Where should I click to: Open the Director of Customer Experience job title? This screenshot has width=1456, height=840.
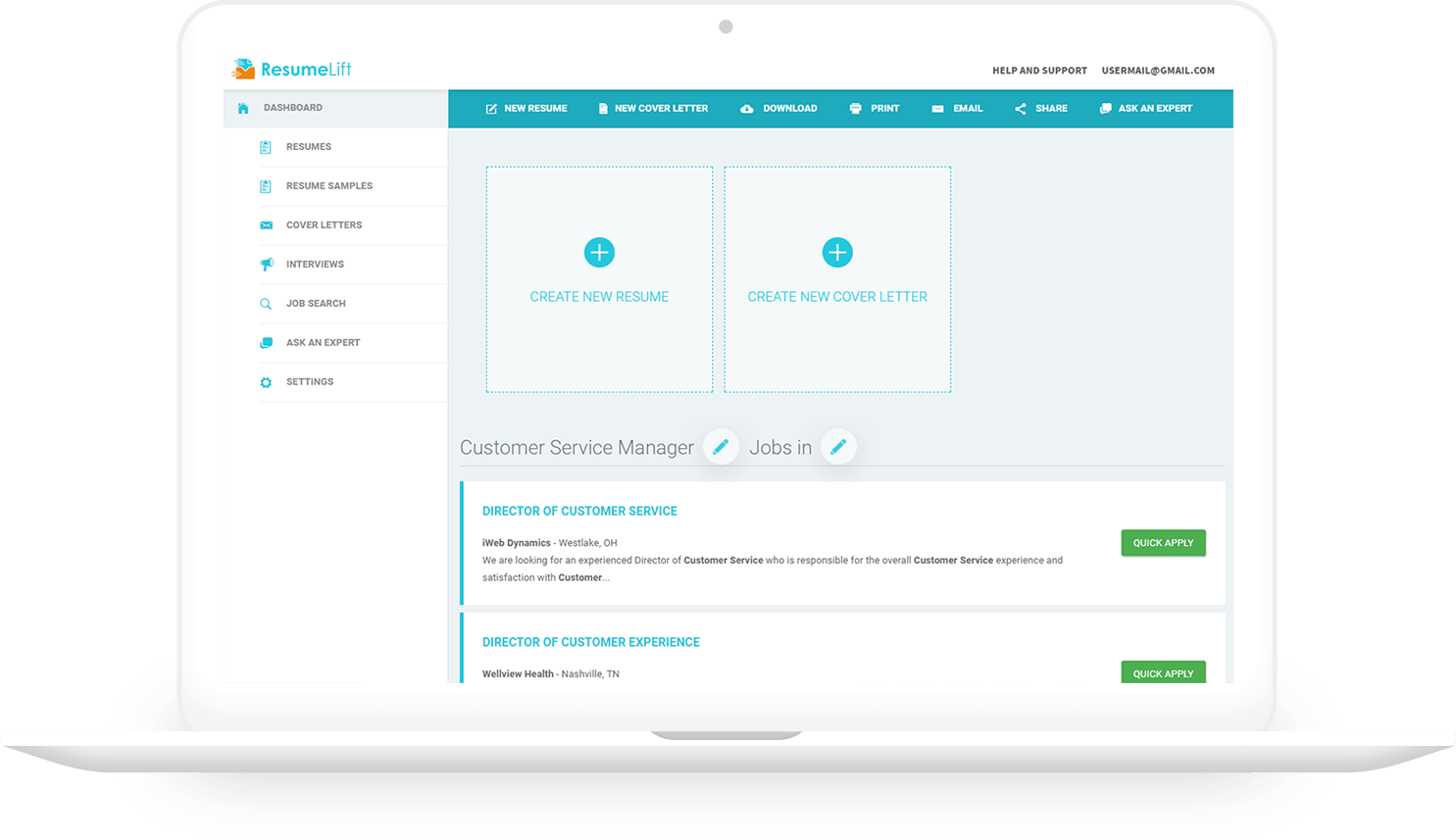[591, 643]
